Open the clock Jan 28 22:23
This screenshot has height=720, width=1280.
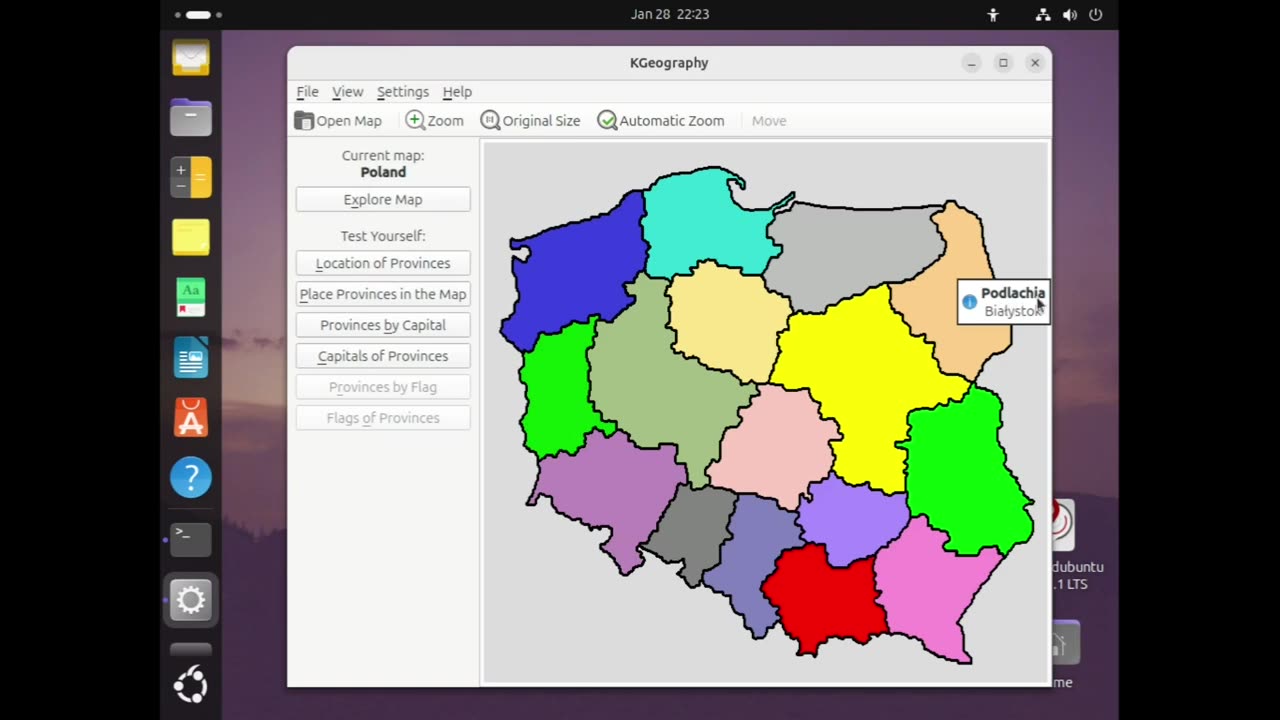pyautogui.click(x=670, y=14)
